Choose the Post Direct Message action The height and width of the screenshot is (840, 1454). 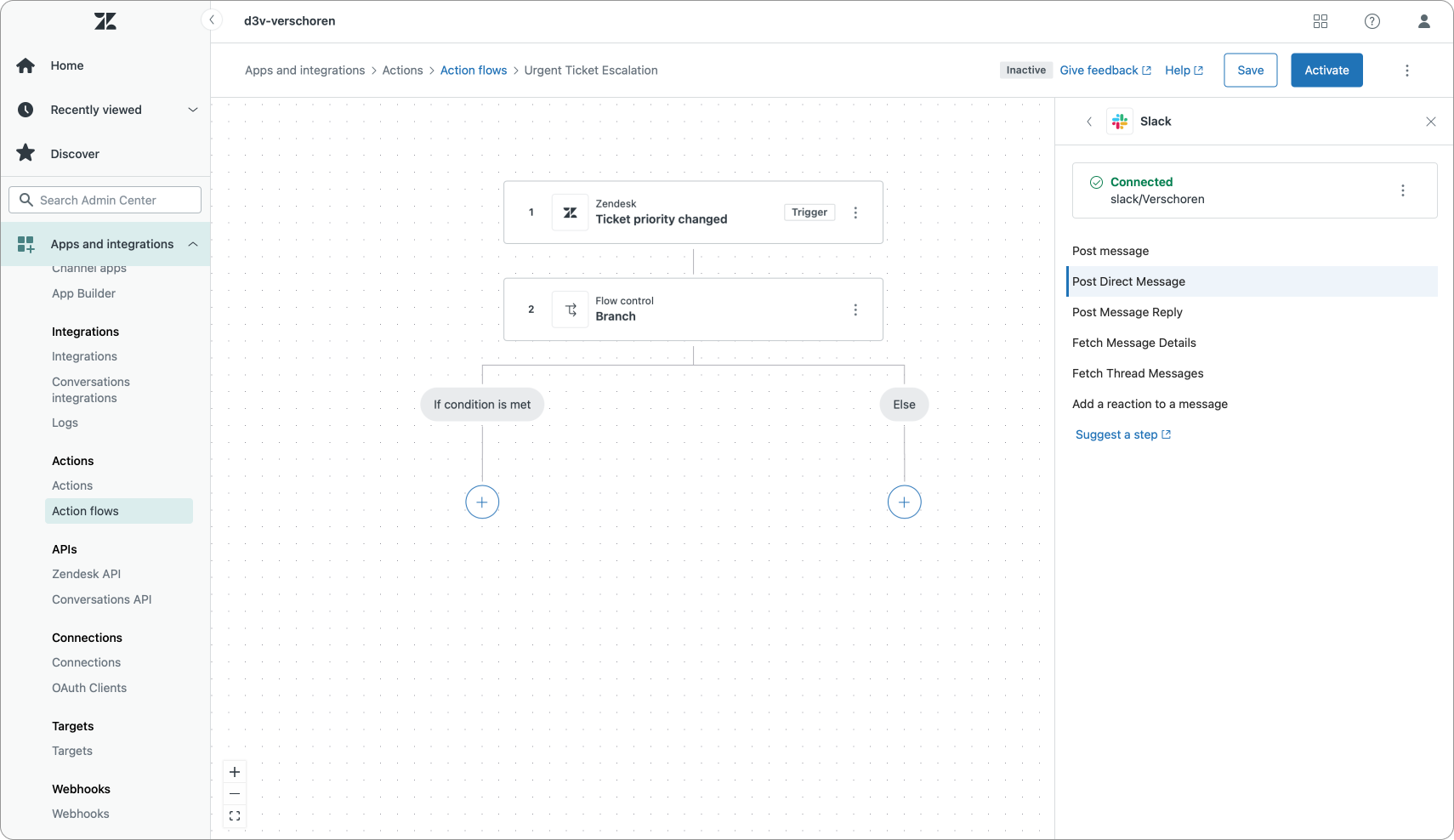[x=1252, y=281]
